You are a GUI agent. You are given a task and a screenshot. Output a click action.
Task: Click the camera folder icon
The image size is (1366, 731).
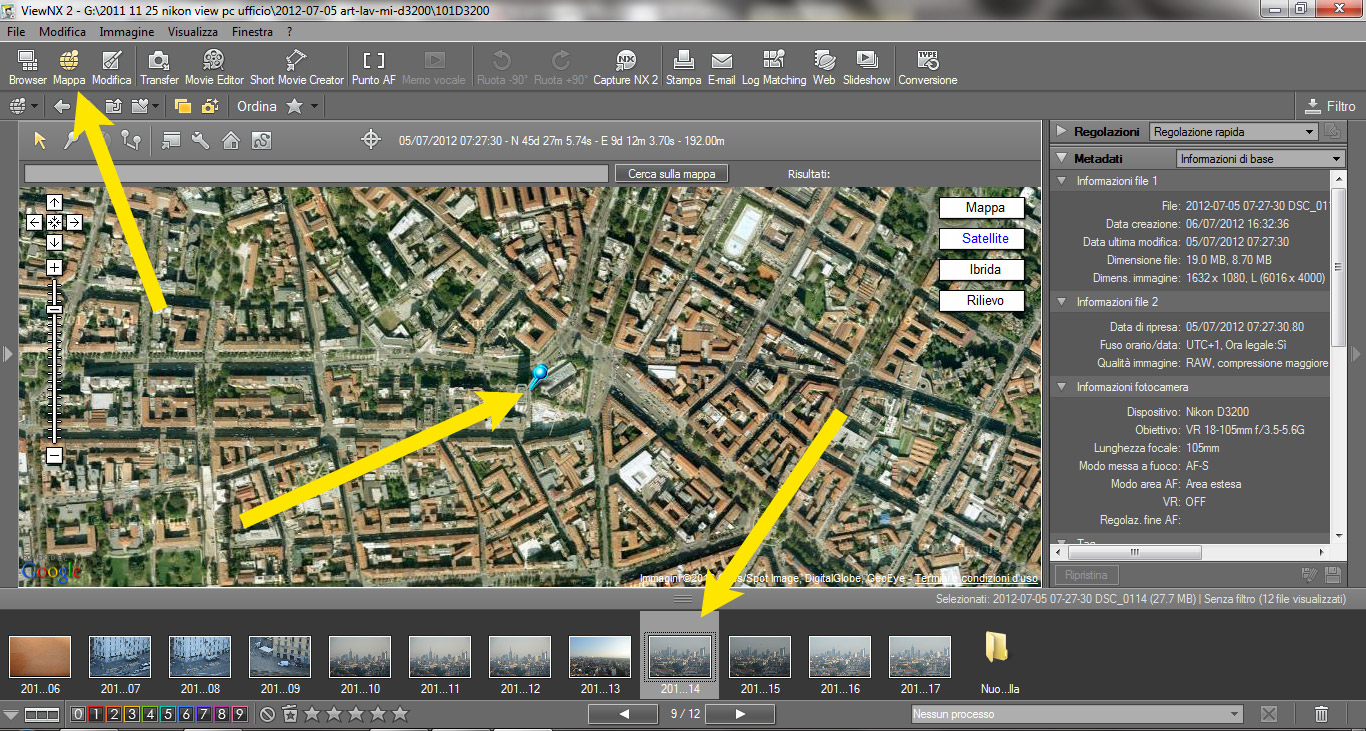coord(210,106)
